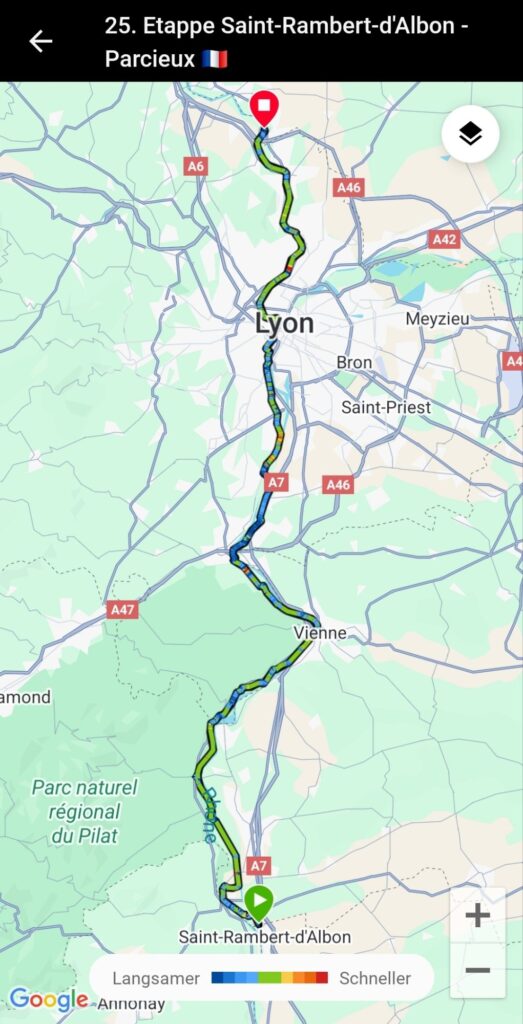Tap the Saint-Priest map label

click(386, 408)
